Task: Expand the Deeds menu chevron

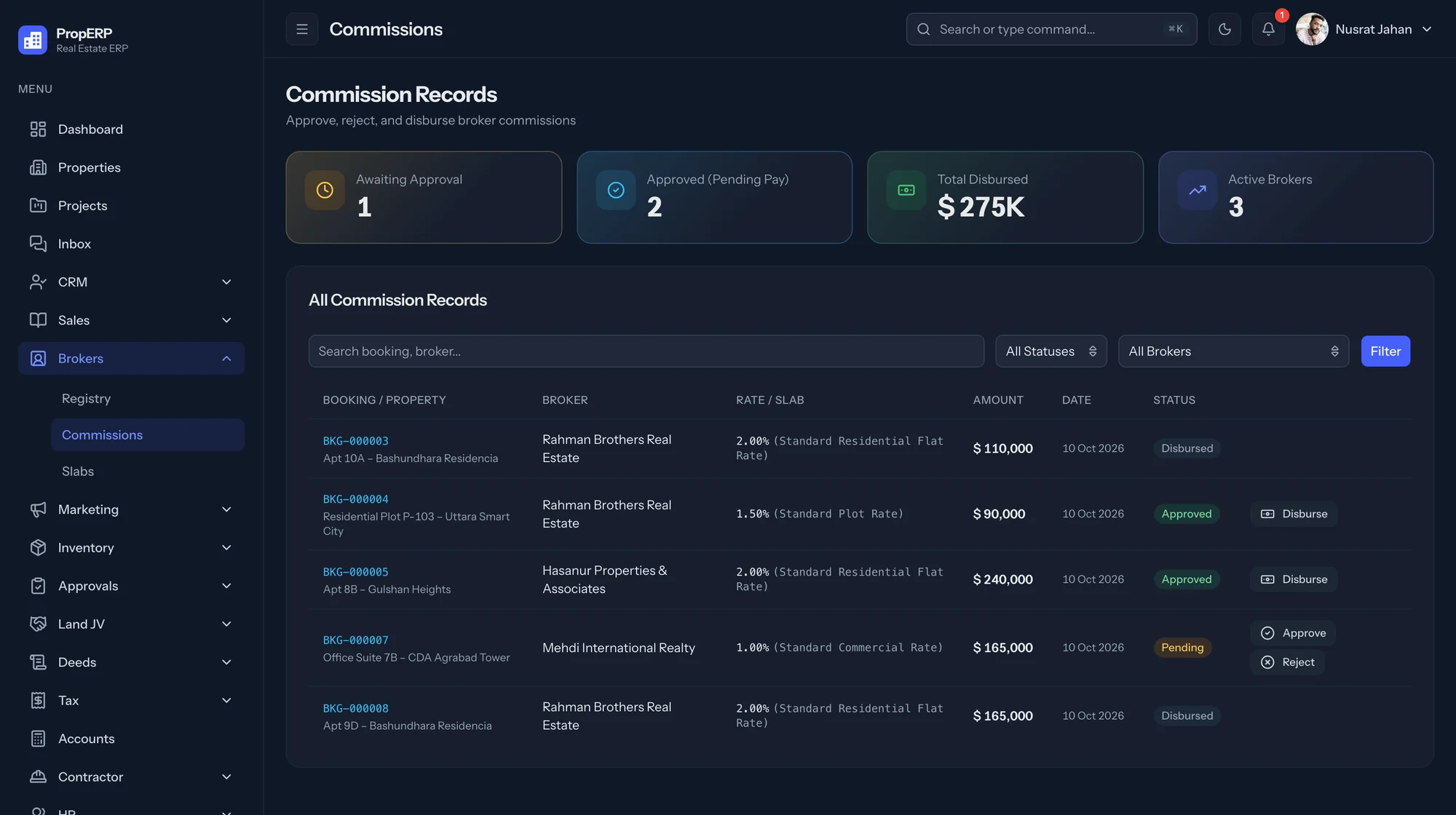Action: coord(226,662)
